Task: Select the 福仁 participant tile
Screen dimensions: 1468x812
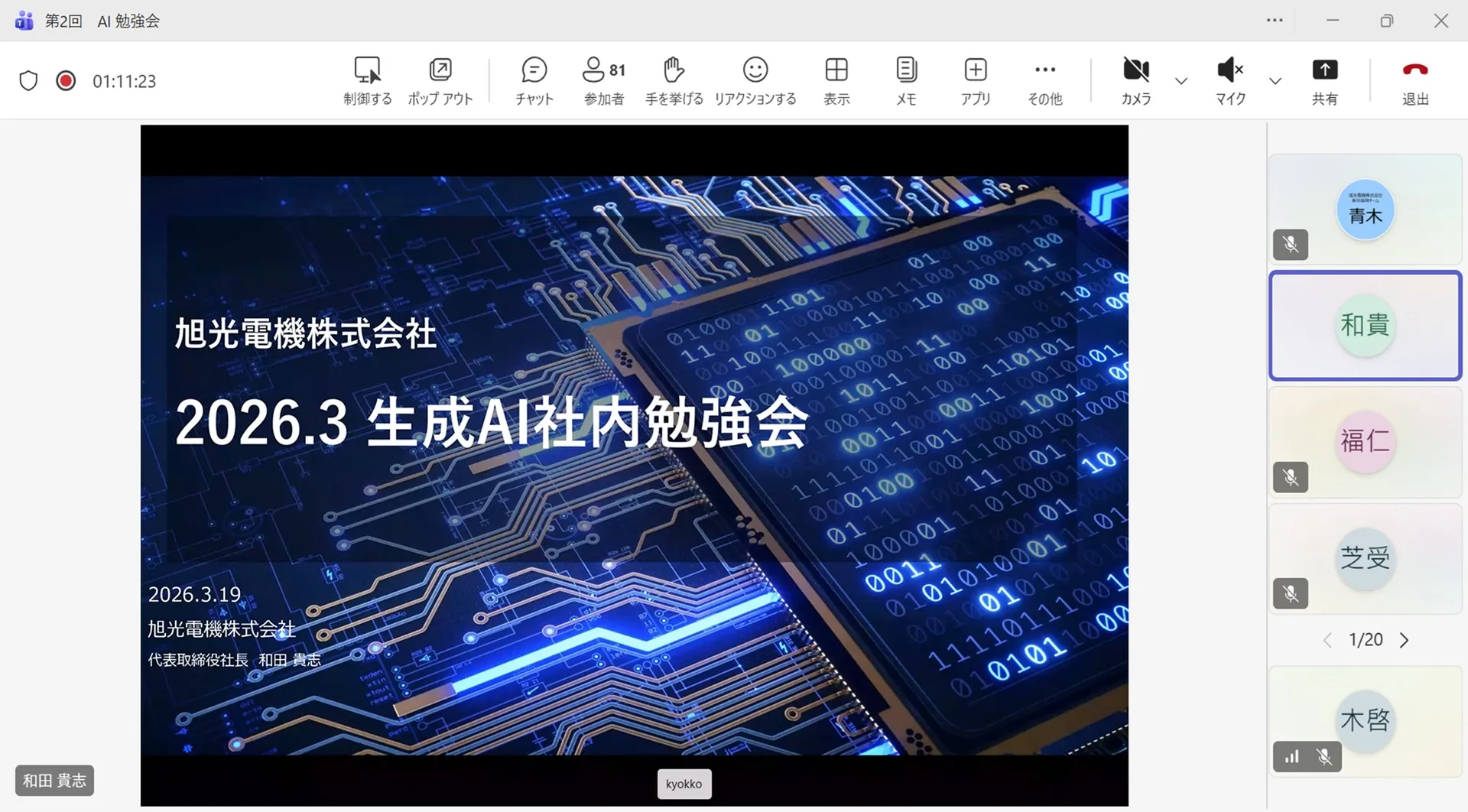Action: [1366, 442]
